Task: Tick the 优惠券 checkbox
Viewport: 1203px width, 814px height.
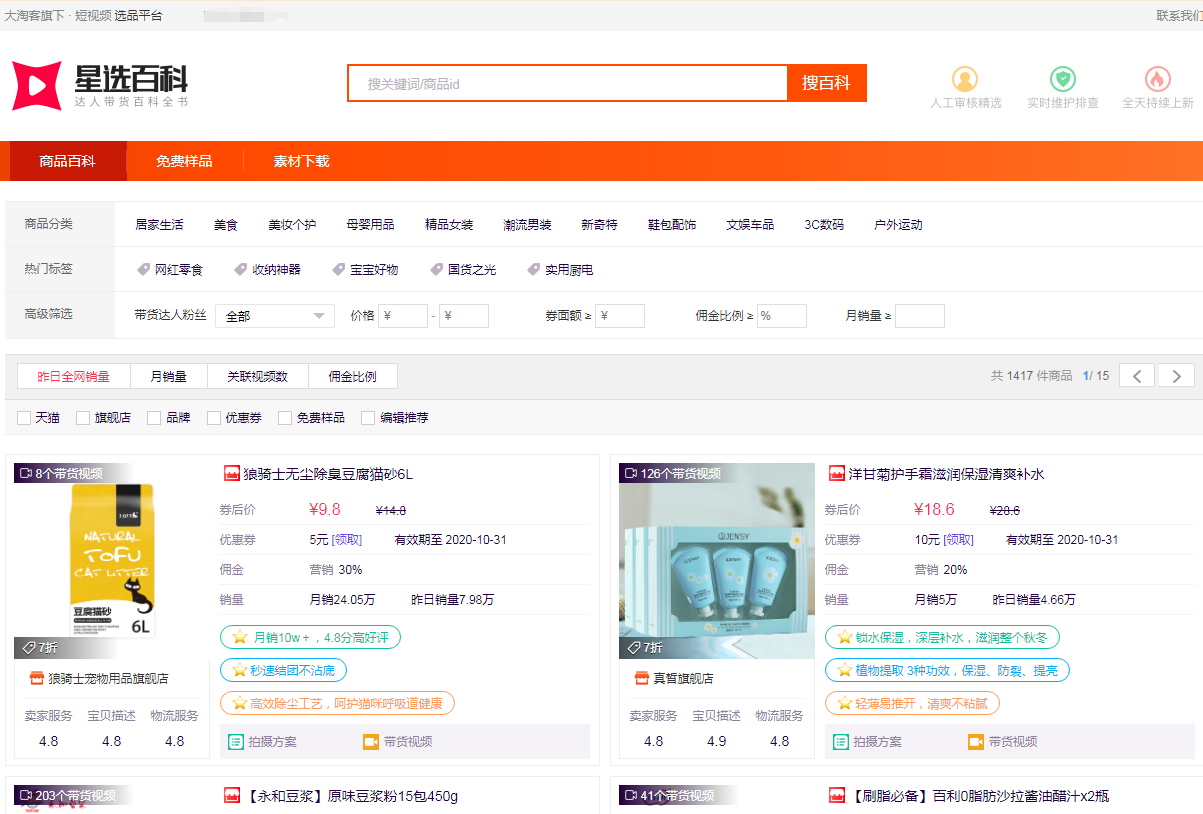Action: (214, 418)
